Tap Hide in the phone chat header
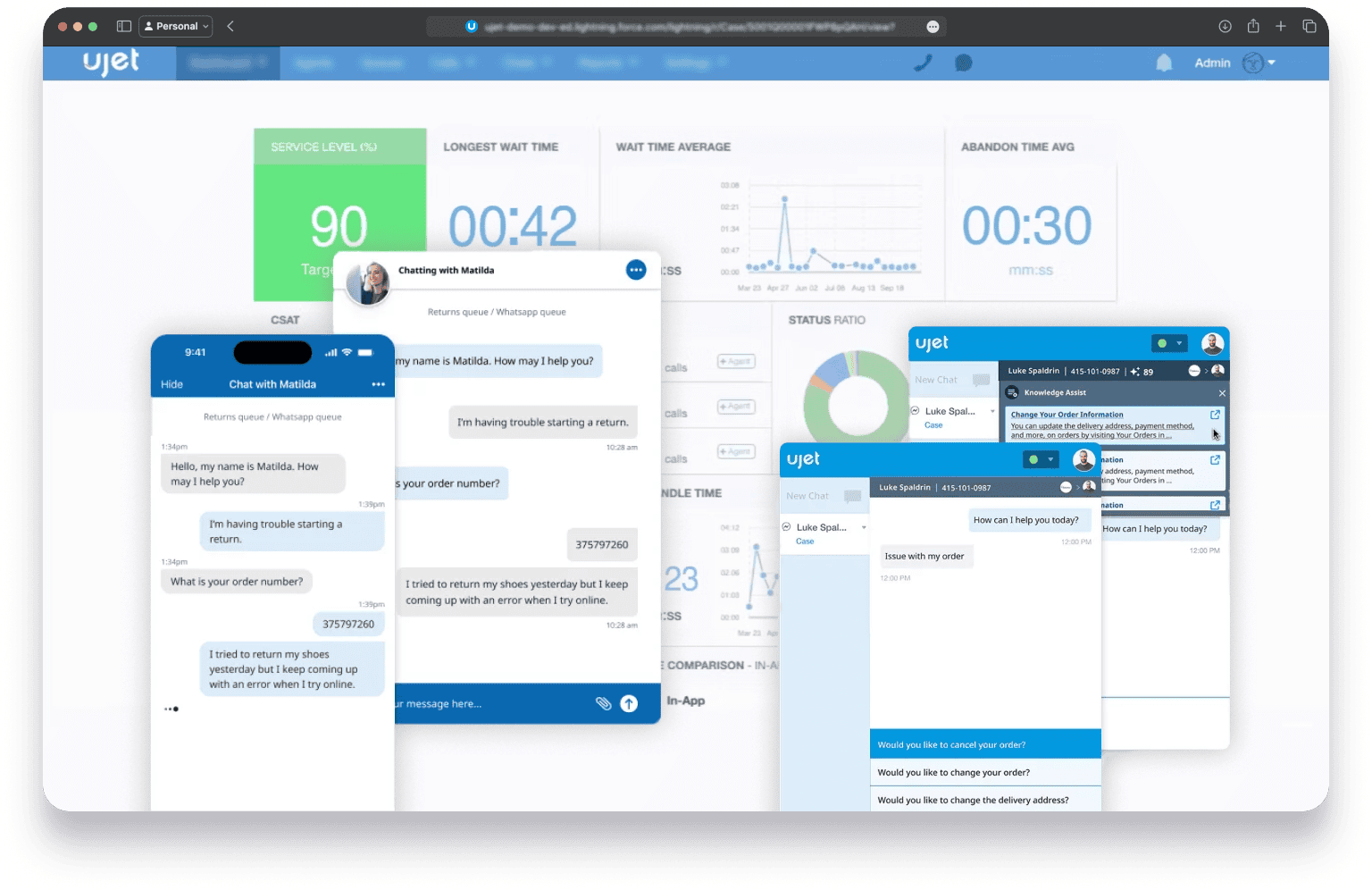This screenshot has height=890, width=1372. tap(171, 384)
